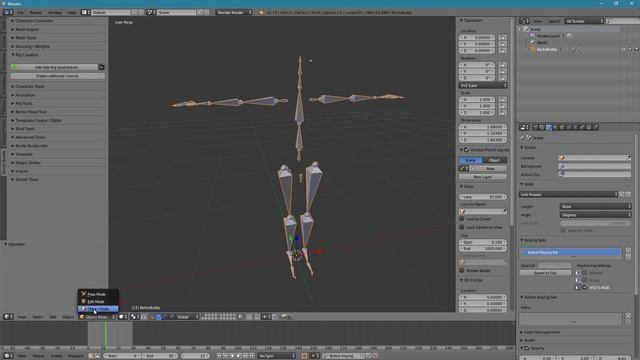Image resolution: width=640 pixels, height=360 pixels.
Task: Open the Render menu in top bar
Action: [x=36, y=13]
